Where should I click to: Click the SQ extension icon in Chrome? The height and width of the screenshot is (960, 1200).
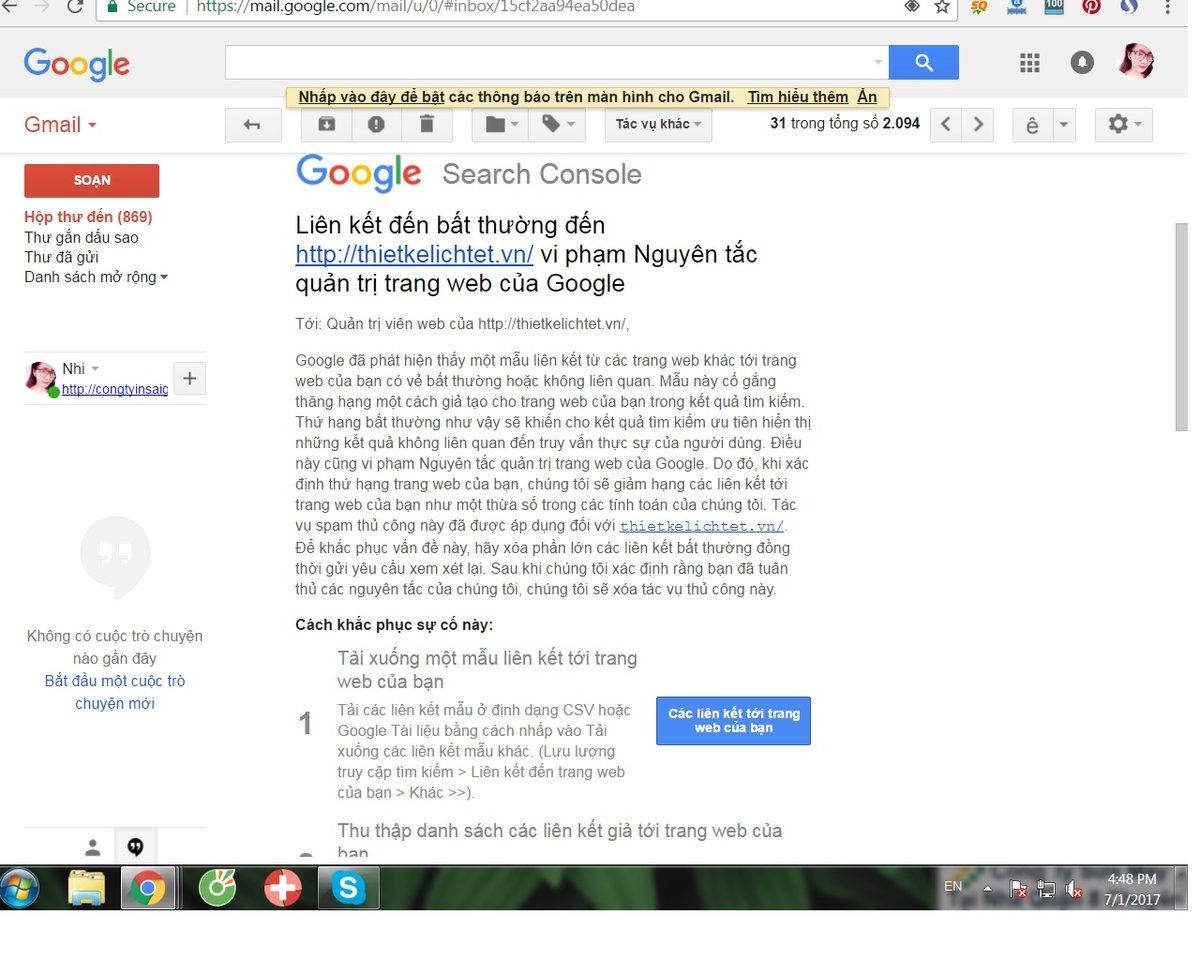pyautogui.click(x=980, y=7)
